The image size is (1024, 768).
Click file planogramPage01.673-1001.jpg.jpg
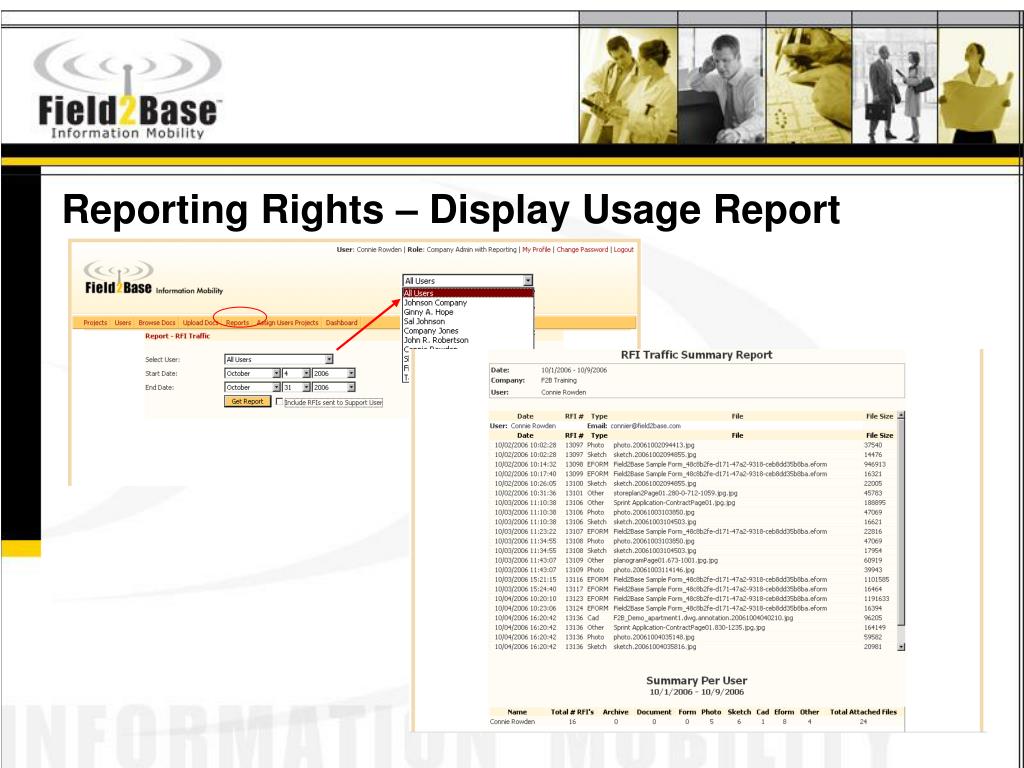click(665, 560)
